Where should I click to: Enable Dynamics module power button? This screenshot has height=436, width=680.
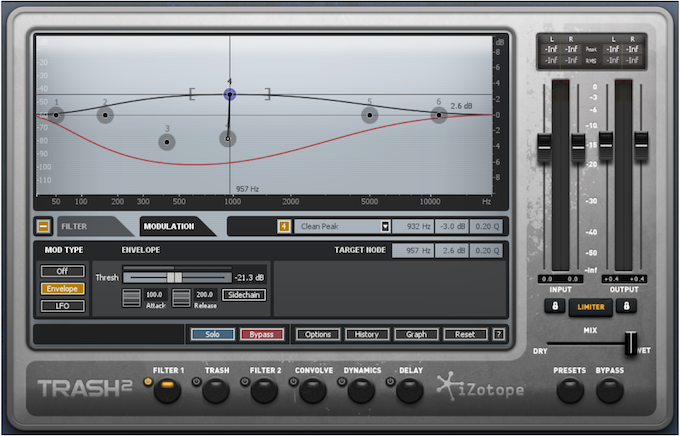tap(342, 382)
